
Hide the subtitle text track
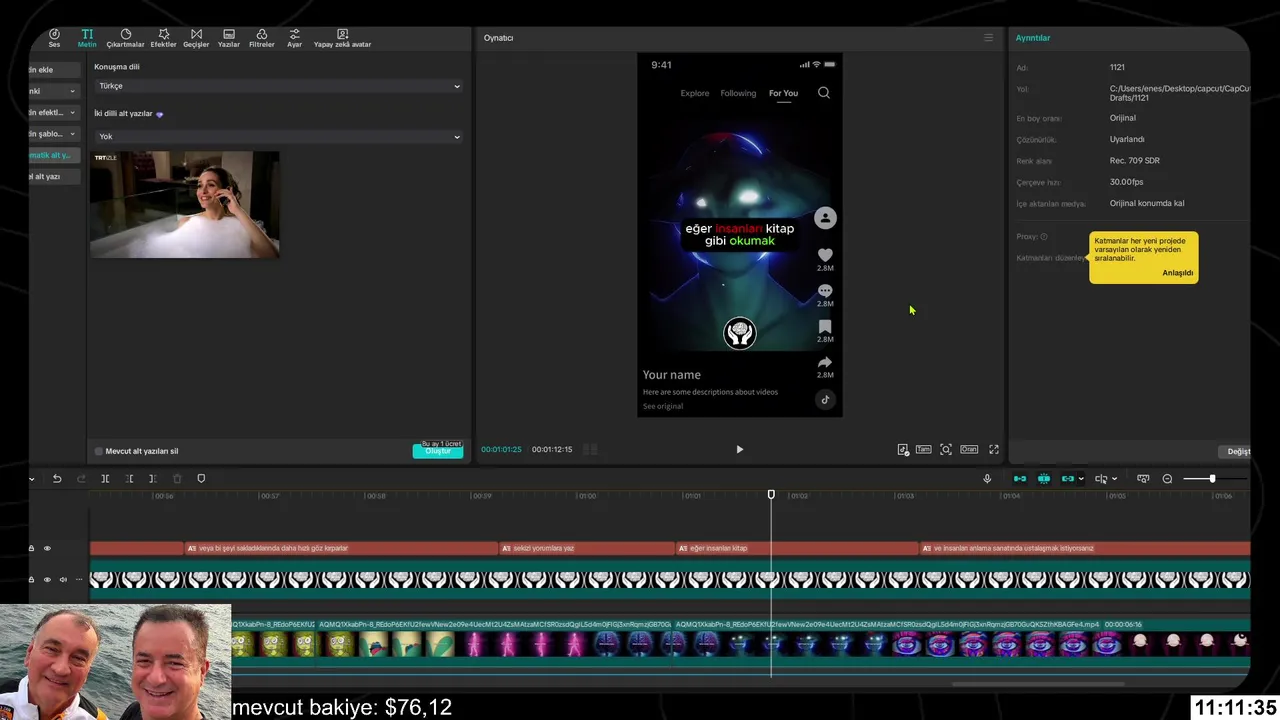pyautogui.click(x=46, y=548)
